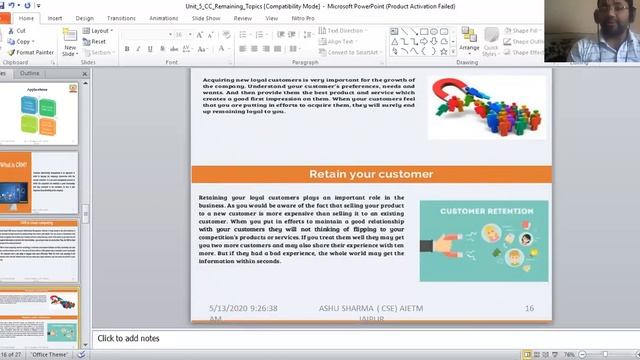Click the Reset slide icon
Screen dimensions: 640x360
click(x=87, y=42)
